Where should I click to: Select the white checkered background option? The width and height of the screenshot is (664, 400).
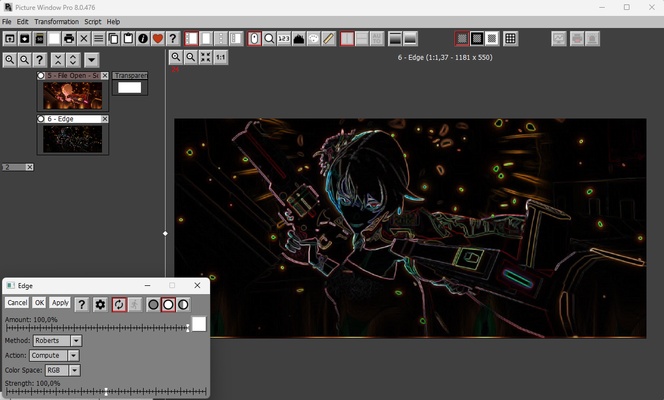pos(492,39)
